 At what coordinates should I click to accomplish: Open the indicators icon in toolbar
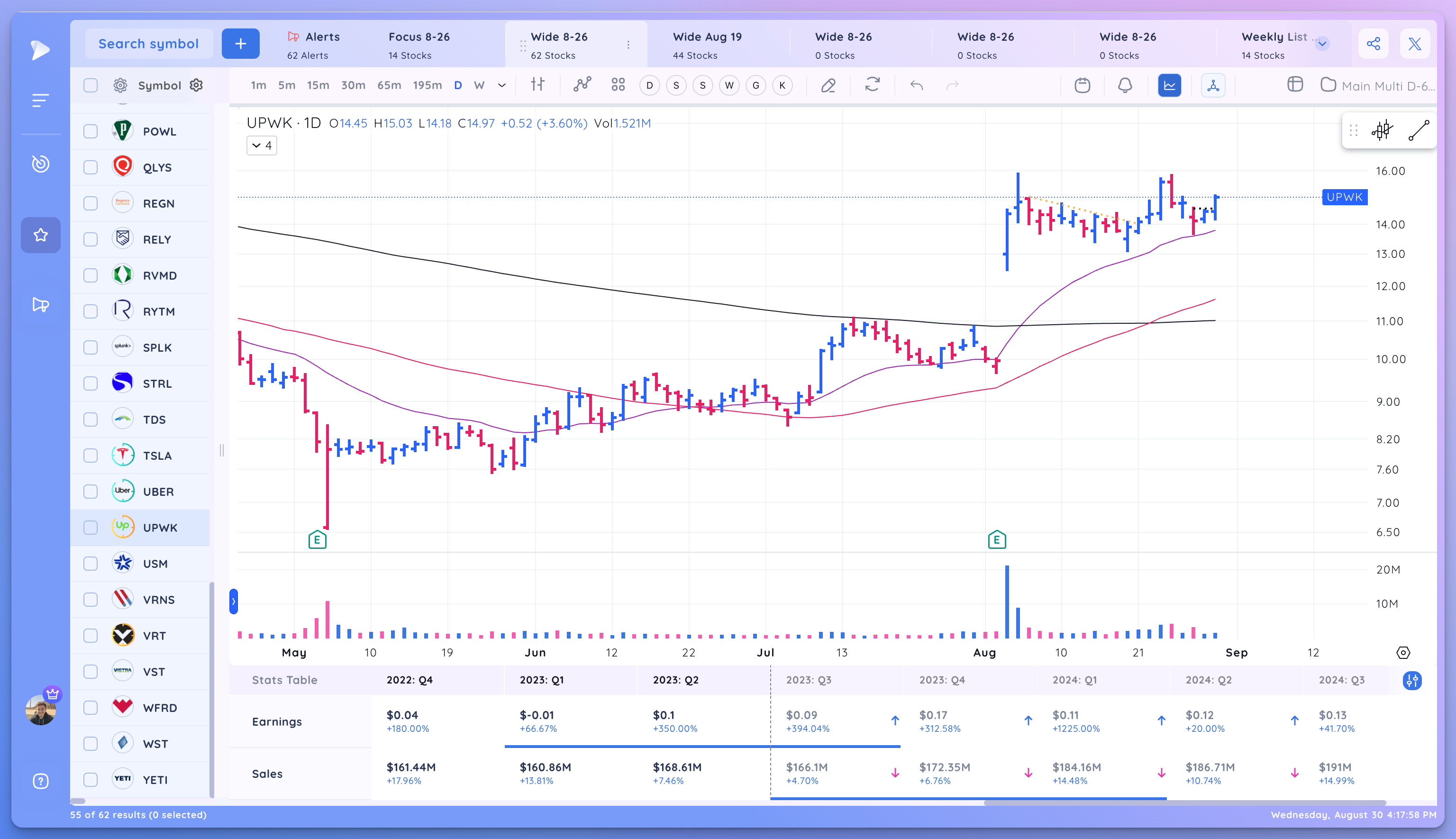point(582,85)
